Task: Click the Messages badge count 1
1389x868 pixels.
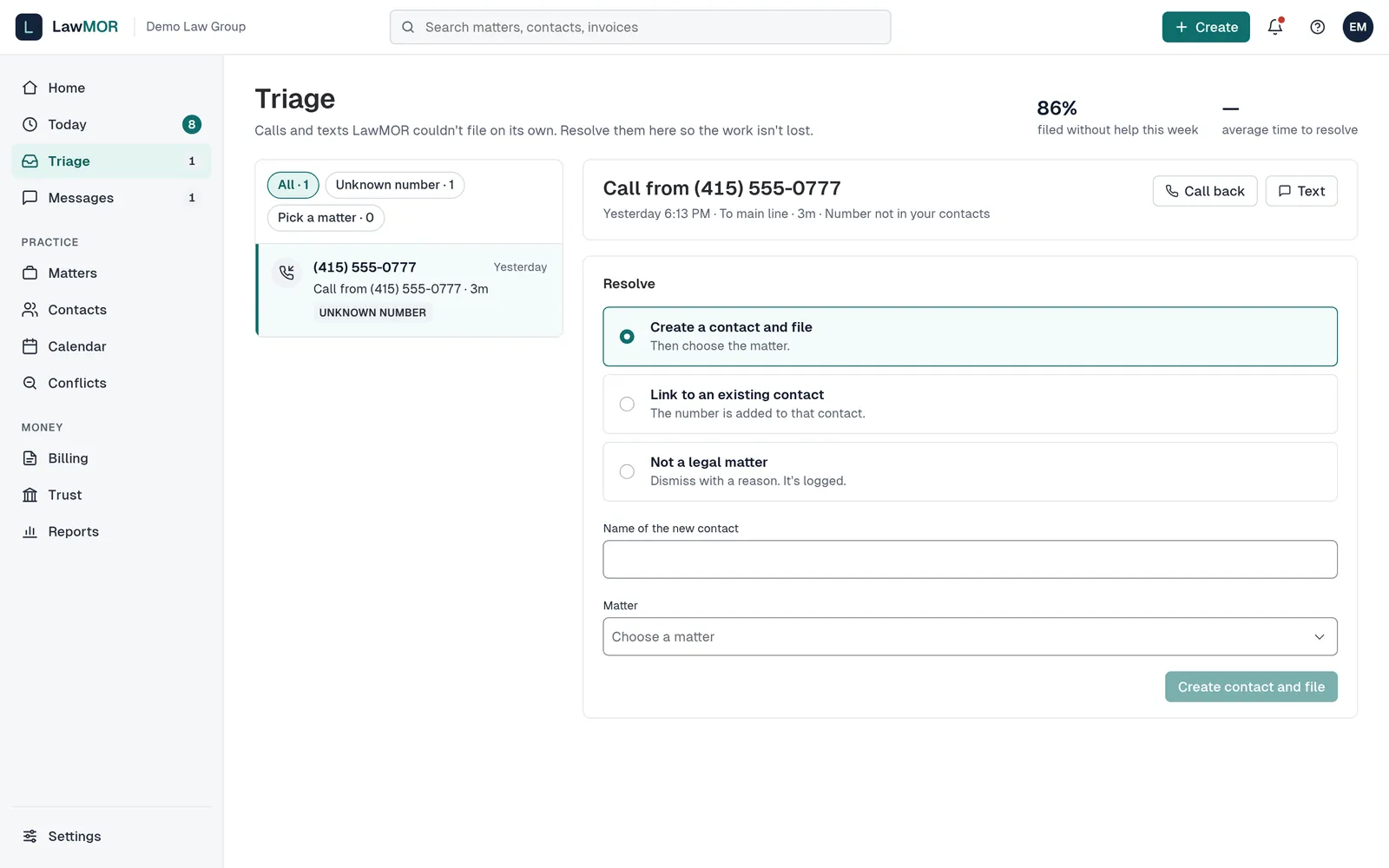Action: [x=192, y=198]
